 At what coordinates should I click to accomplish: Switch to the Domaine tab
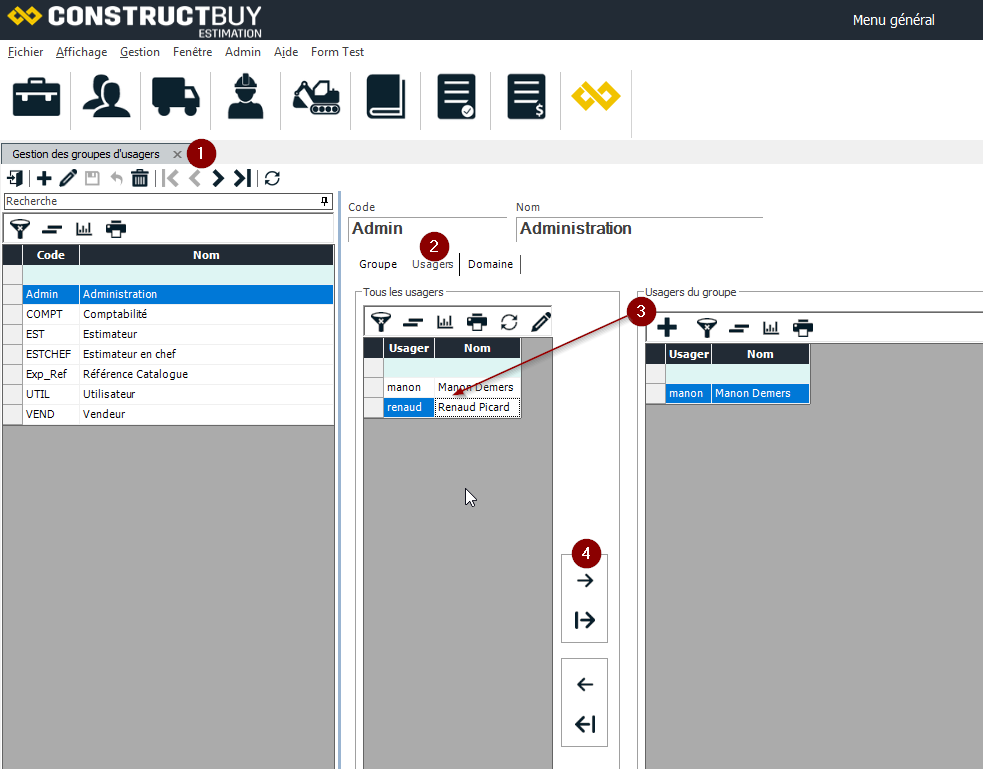pos(490,264)
